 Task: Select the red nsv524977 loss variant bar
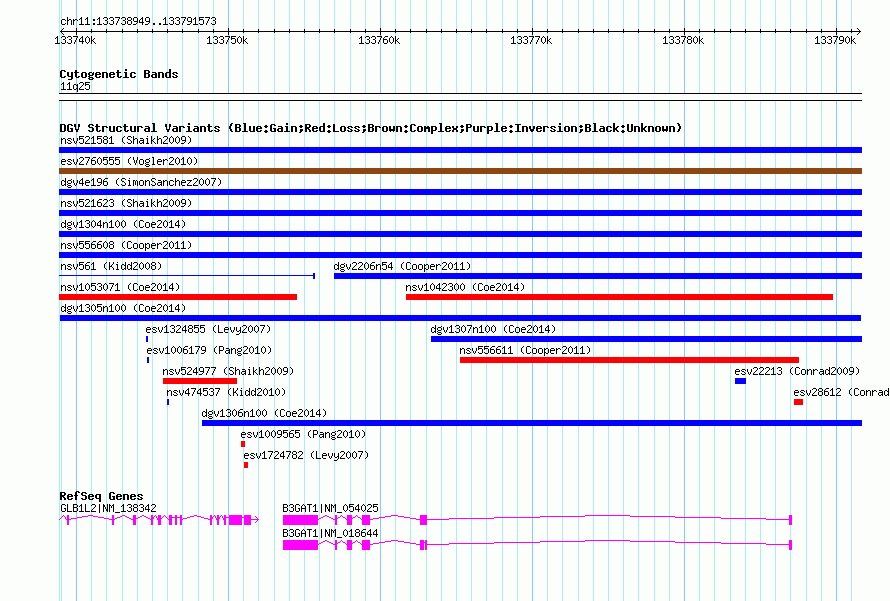[x=200, y=381]
